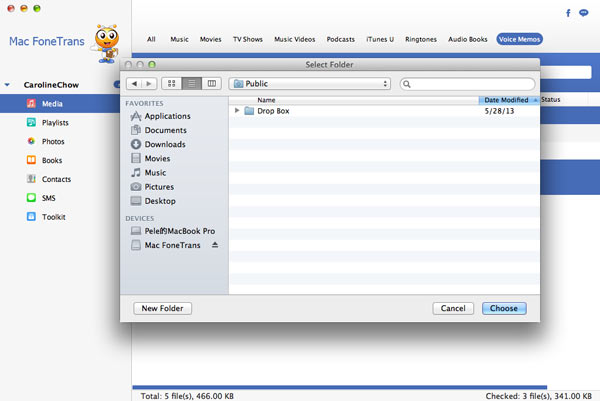The width and height of the screenshot is (600, 401).
Task: Click Cancel in Select Folder dialog
Action: [x=453, y=308]
